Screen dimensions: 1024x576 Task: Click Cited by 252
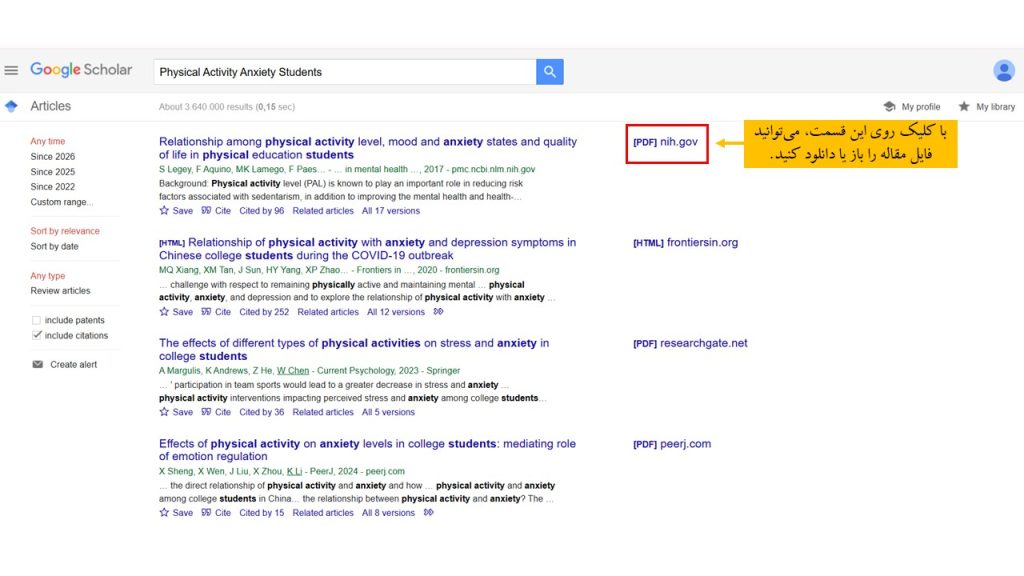click(264, 312)
